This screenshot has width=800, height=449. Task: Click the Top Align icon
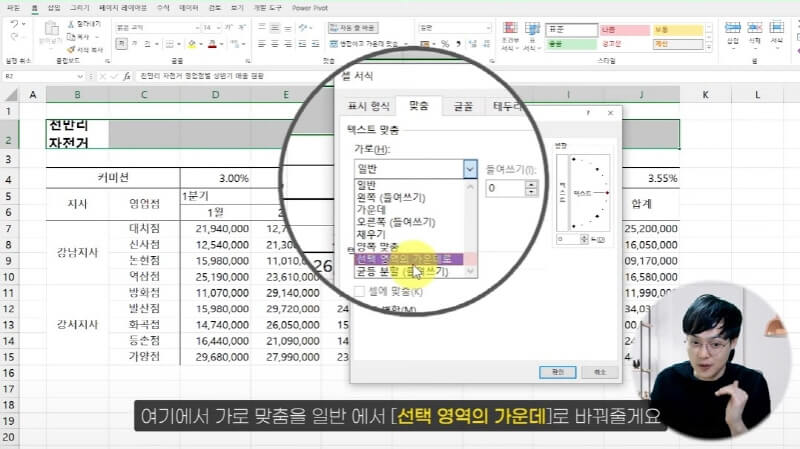[262, 28]
